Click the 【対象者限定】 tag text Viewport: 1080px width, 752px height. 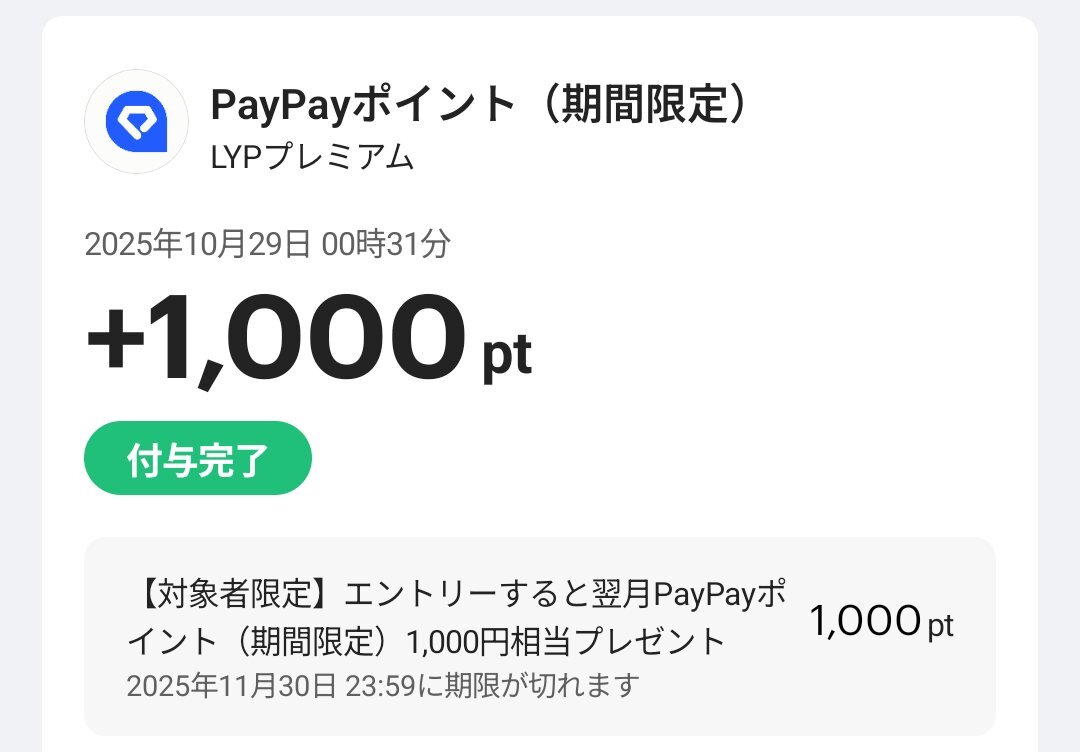coord(232,594)
